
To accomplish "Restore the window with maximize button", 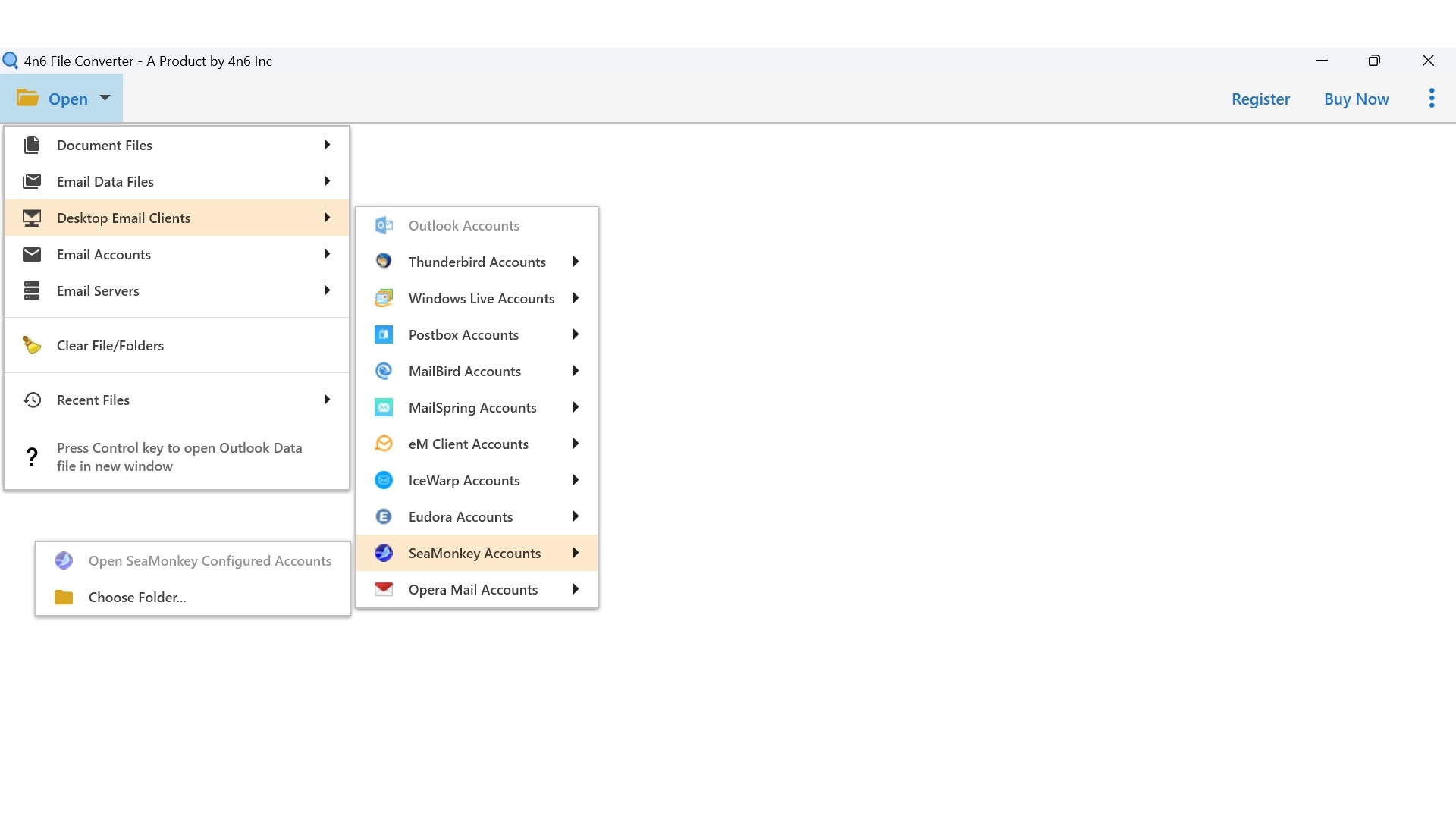I will (x=1374, y=61).
